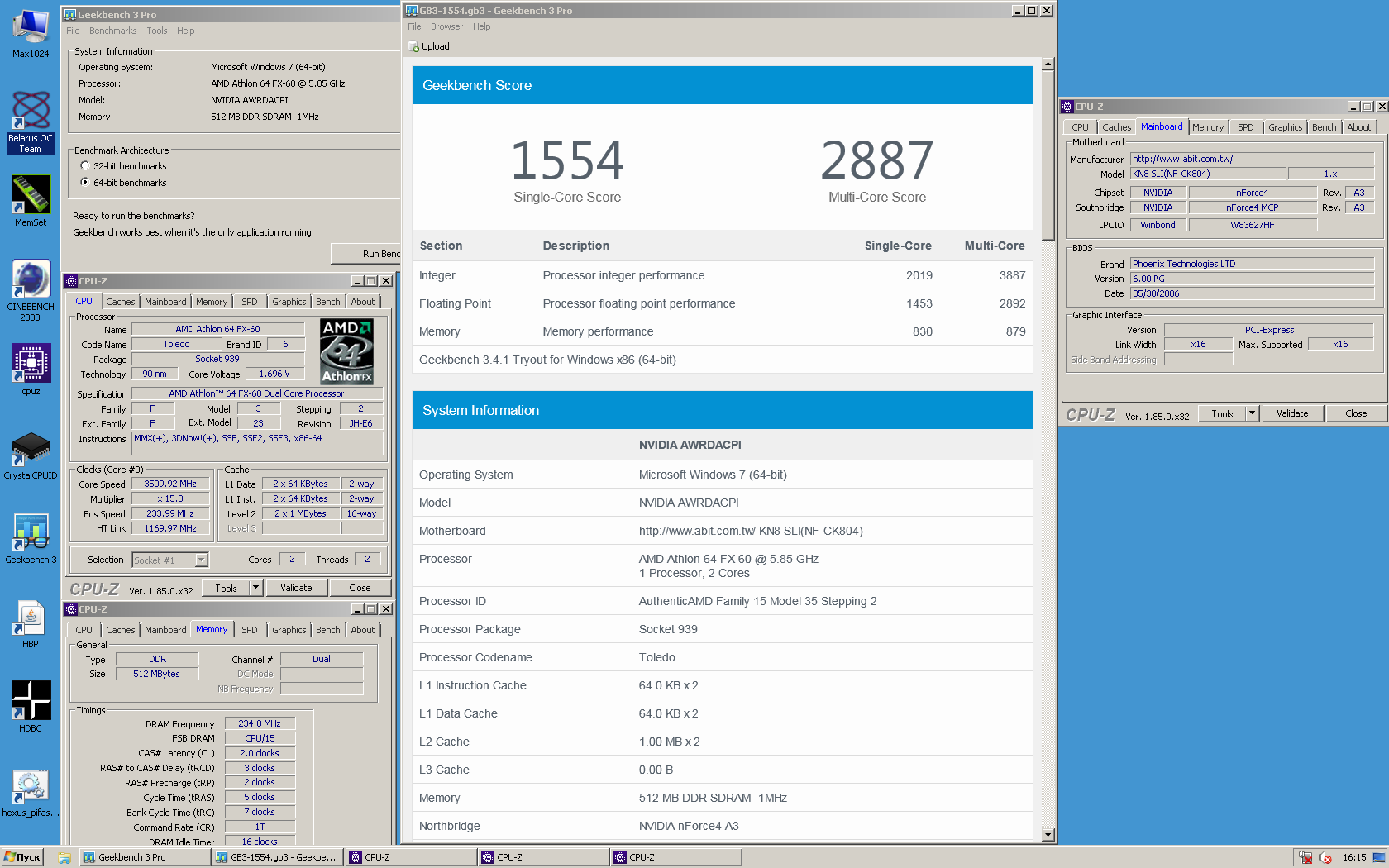Open the File menu in results window
Image resolution: width=1389 pixels, height=868 pixels.
[x=414, y=27]
